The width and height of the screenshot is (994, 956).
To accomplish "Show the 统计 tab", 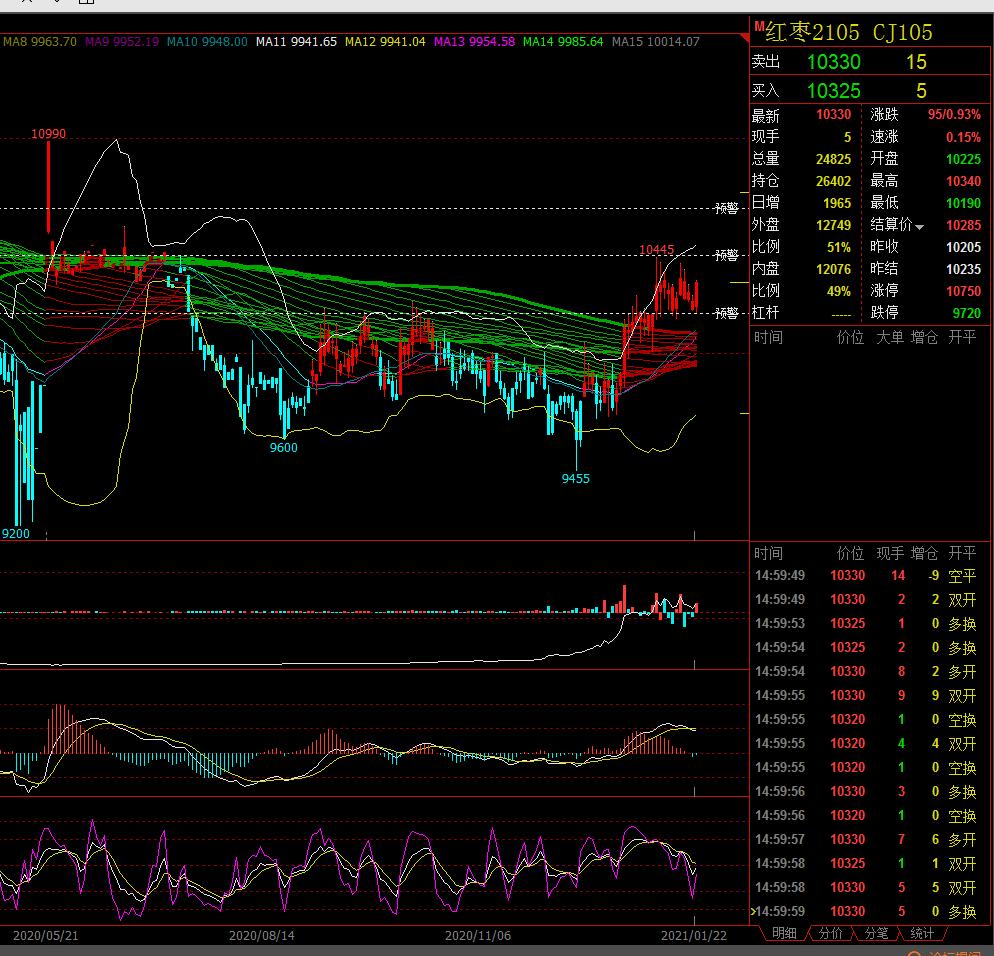I will 922,933.
